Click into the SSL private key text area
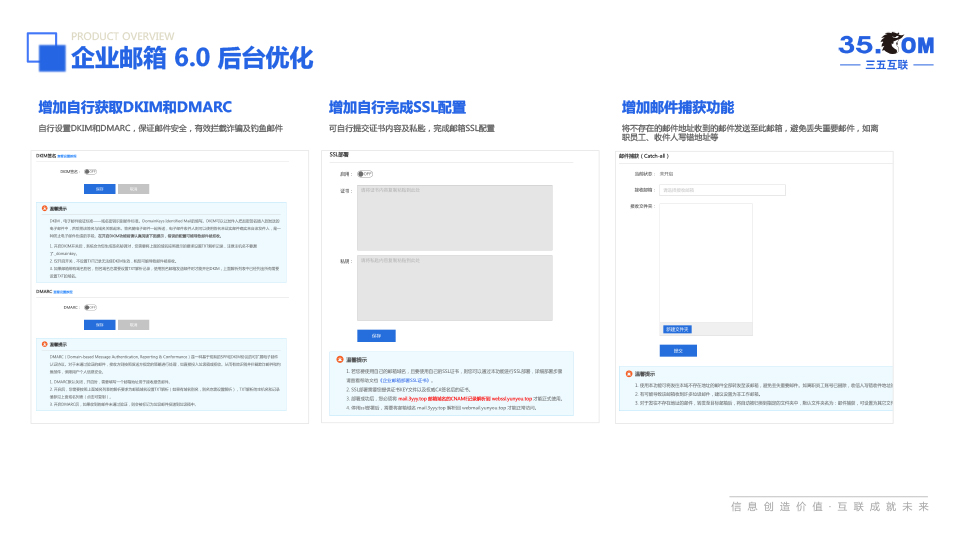The height and width of the screenshot is (540, 960). click(x=455, y=287)
